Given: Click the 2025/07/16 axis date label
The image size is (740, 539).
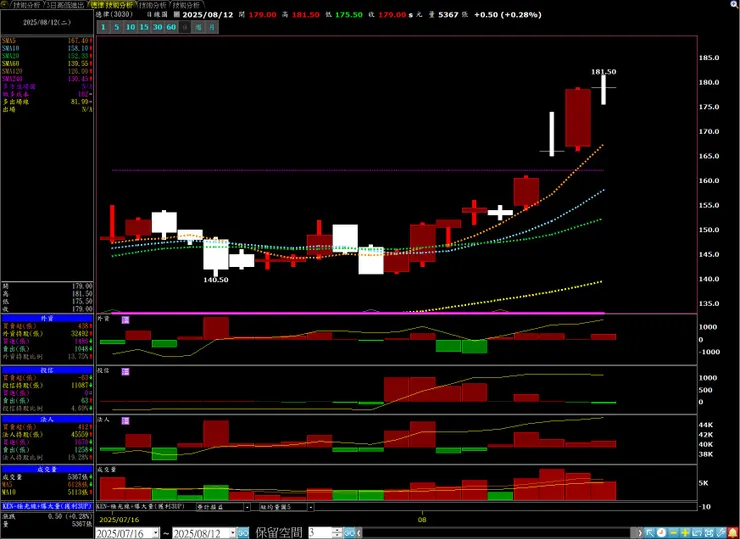Looking at the screenshot, I should click(x=118, y=519).
